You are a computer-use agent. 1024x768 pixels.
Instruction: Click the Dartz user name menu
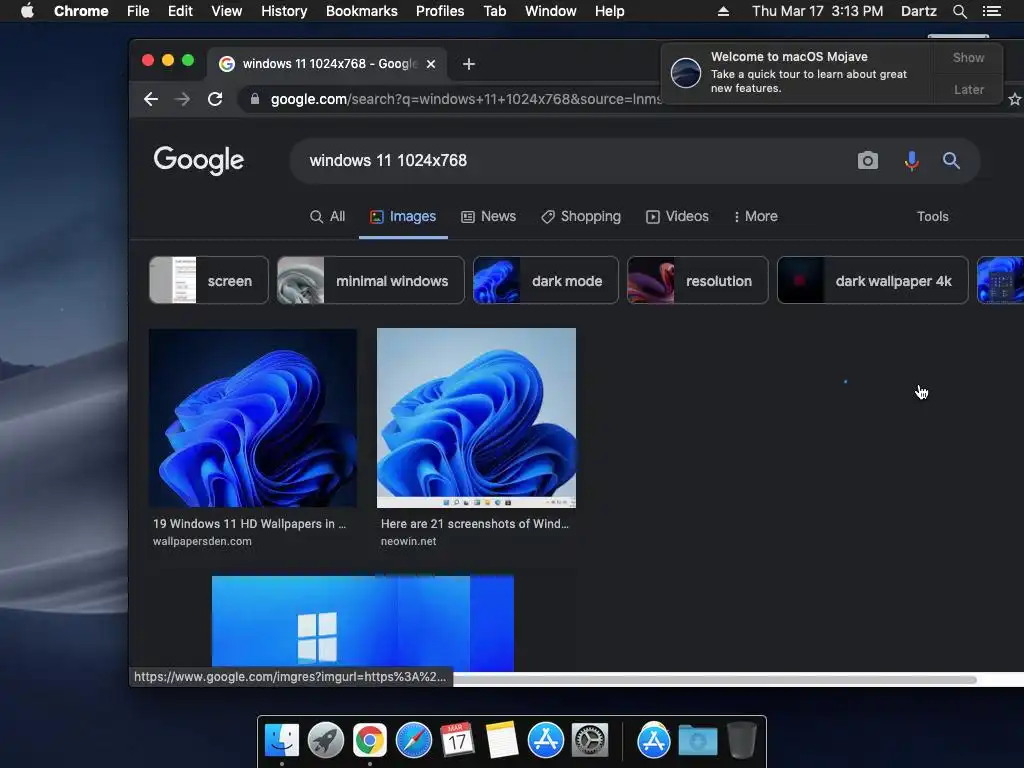click(918, 11)
